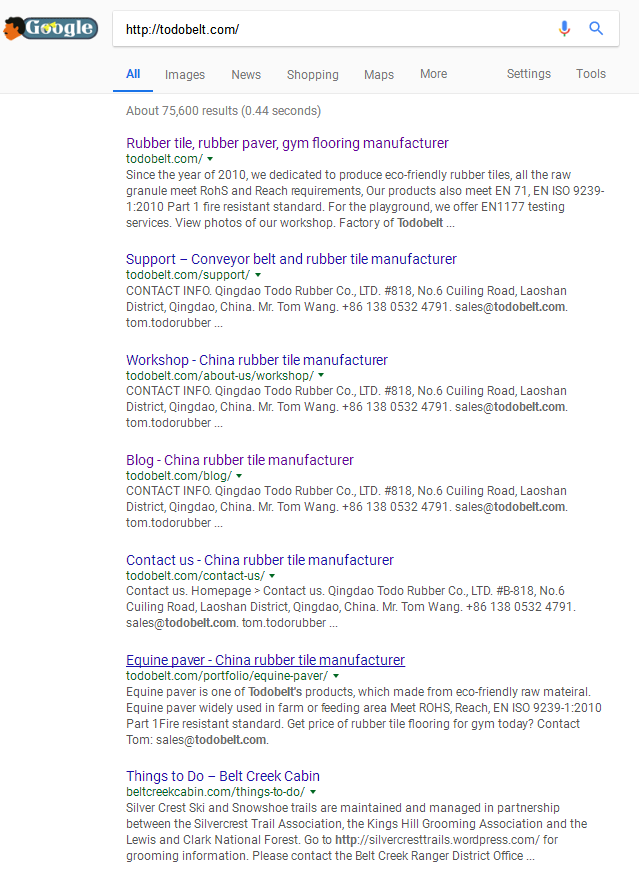Click the green URL todobelt.com/blog/
The image size is (639, 880).
pyautogui.click(x=179, y=476)
